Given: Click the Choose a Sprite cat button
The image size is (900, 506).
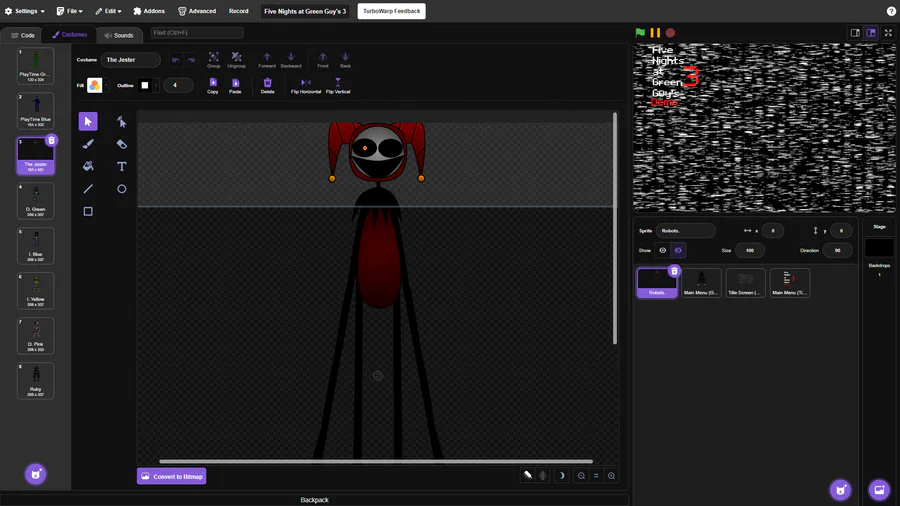Looking at the screenshot, I should pos(840,489).
